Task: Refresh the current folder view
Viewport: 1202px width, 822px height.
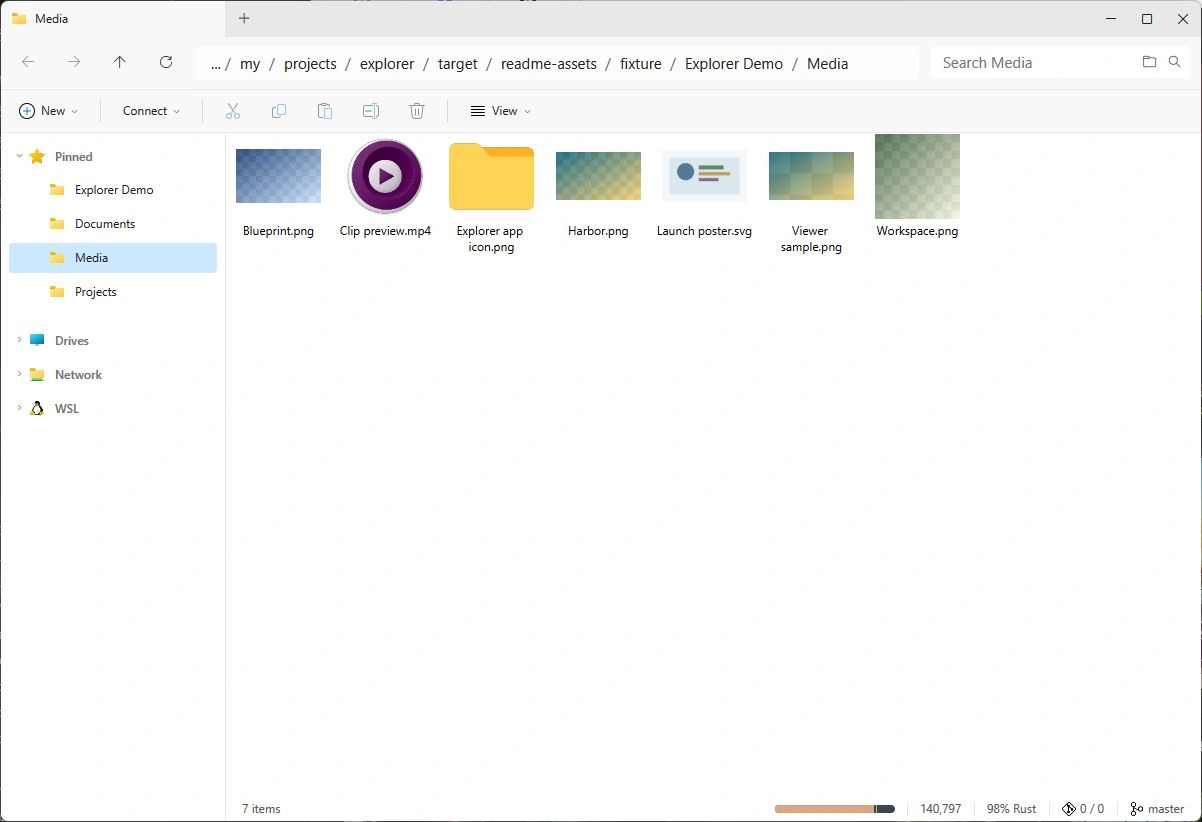Action: pos(166,62)
